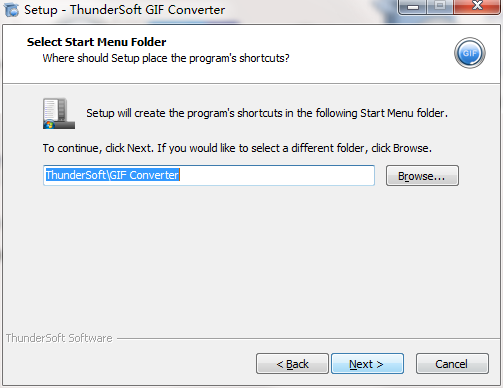Click the Start Menu folder computer icon

(x=59, y=113)
